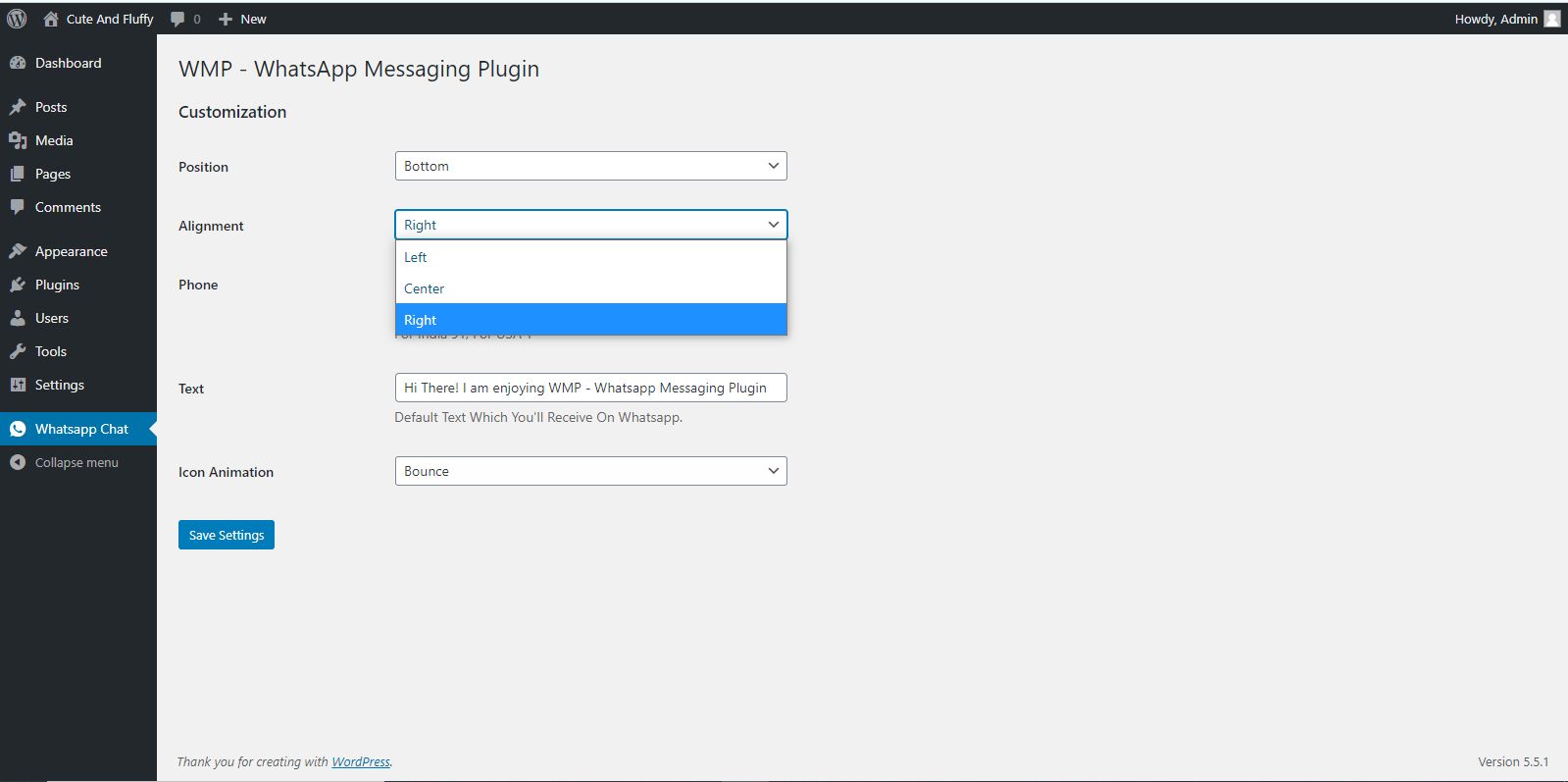Viewport: 1568px width, 782px height.
Task: Click the Posts pushpin icon
Action: click(x=18, y=107)
